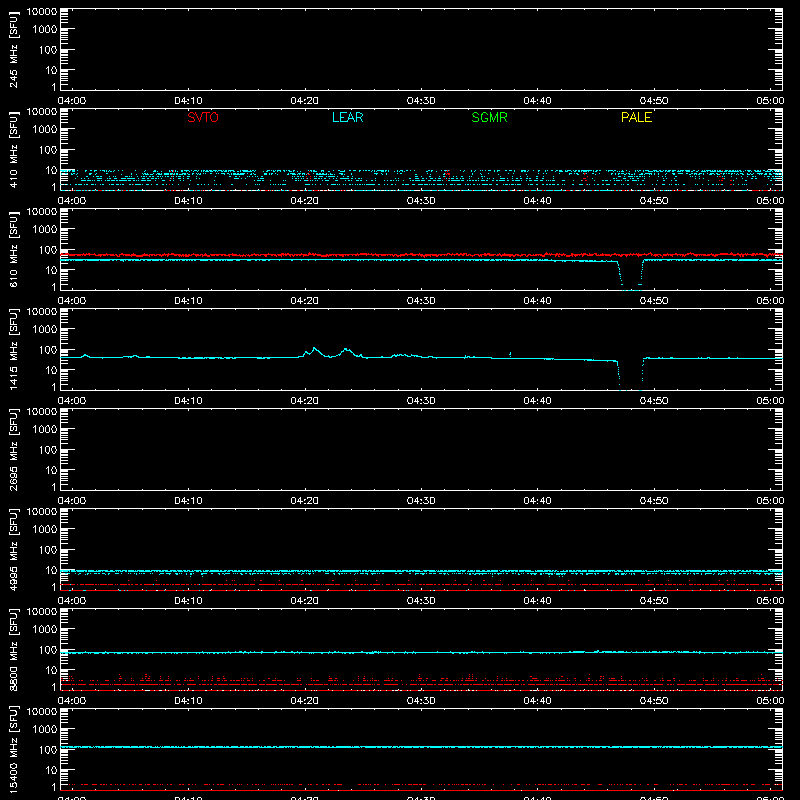Image resolution: width=800 pixels, height=800 pixels.
Task: Click the red SVTO trace in the 610 MHz panel
Action: click(x=421, y=255)
